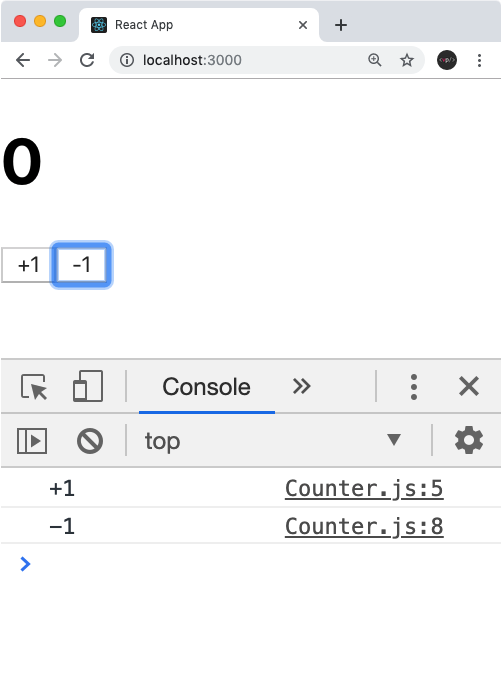The width and height of the screenshot is (501, 690).
Task: Show the console sidebar panel
Action: point(32,440)
